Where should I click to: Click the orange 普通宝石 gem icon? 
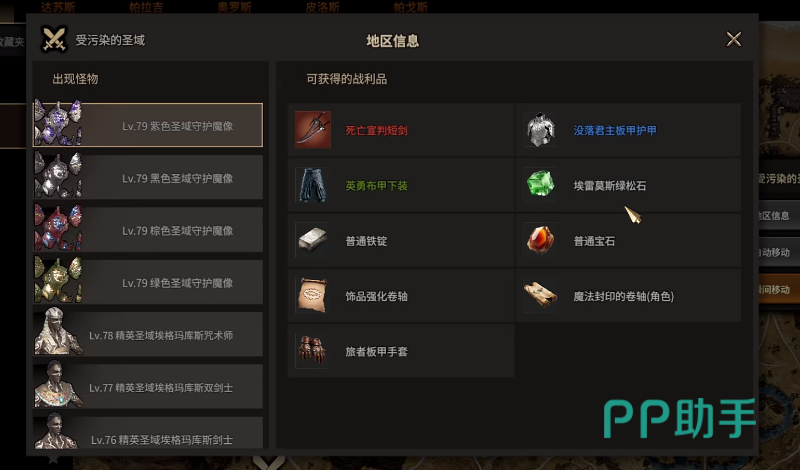pyautogui.click(x=540, y=240)
